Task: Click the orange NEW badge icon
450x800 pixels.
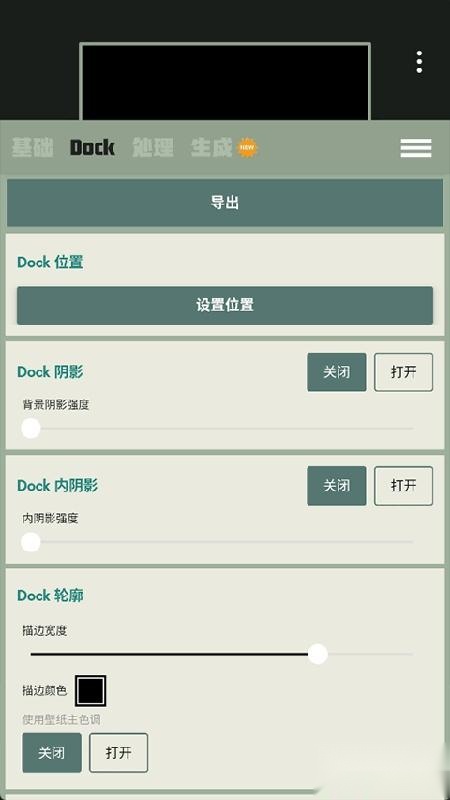Action: coord(247,147)
